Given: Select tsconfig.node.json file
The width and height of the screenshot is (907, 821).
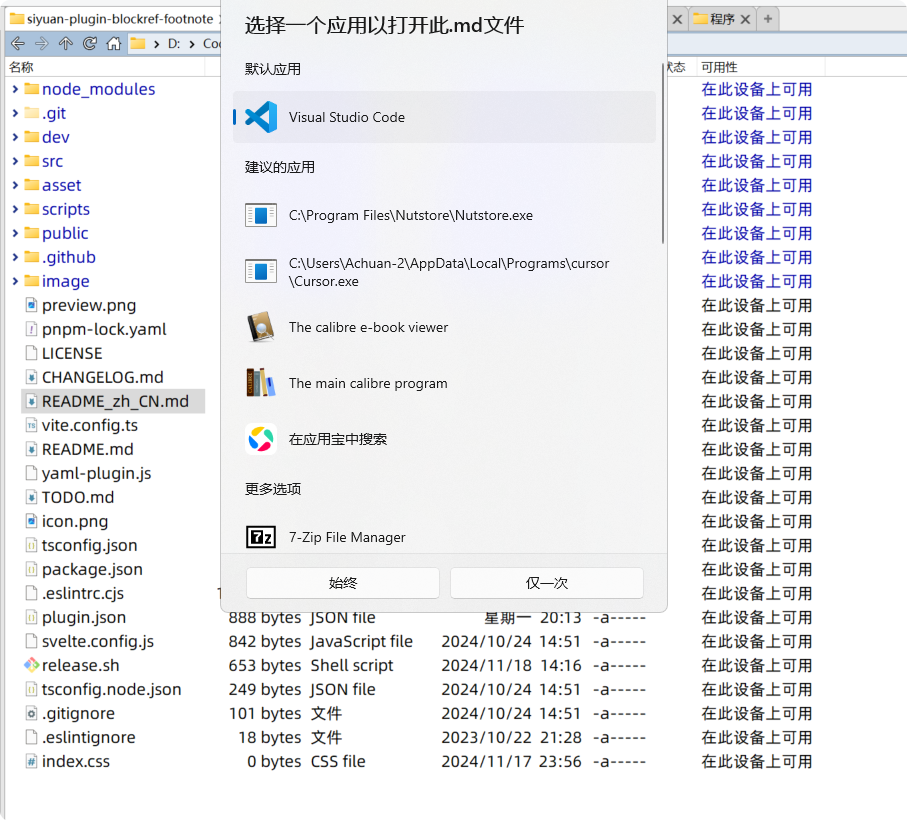Looking at the screenshot, I should coord(112,690).
